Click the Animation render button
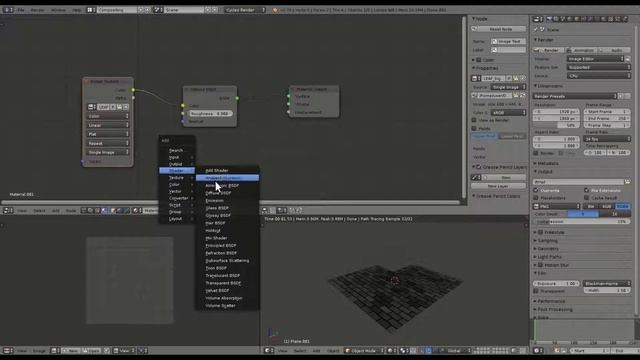This screenshot has height=360, width=640. click(581, 50)
